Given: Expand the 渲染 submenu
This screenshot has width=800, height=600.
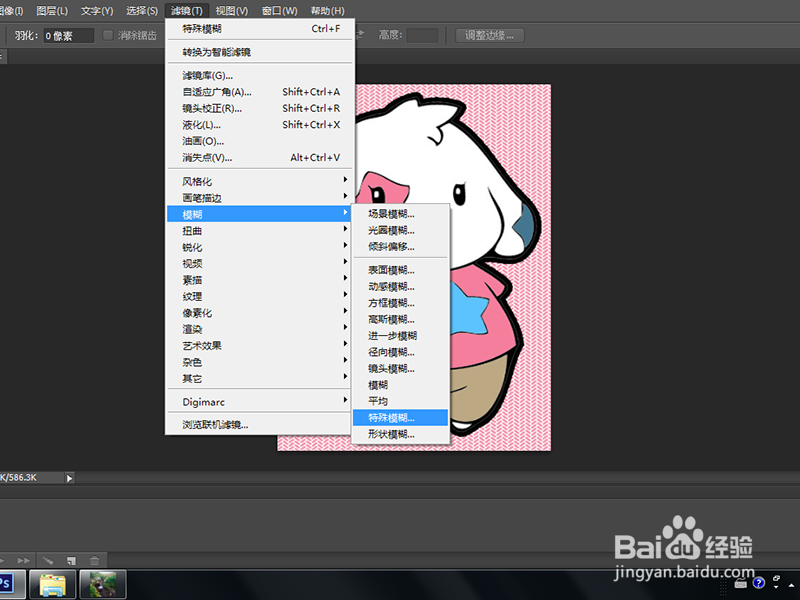Looking at the screenshot, I should (260, 329).
